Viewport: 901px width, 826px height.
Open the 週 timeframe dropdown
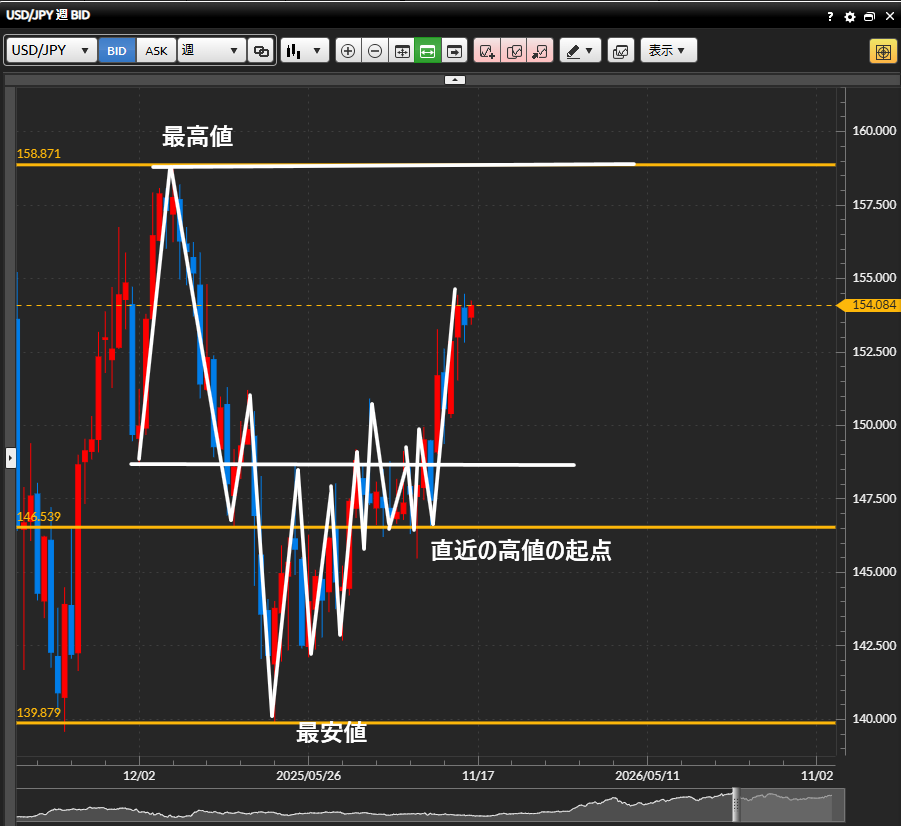click(x=211, y=51)
